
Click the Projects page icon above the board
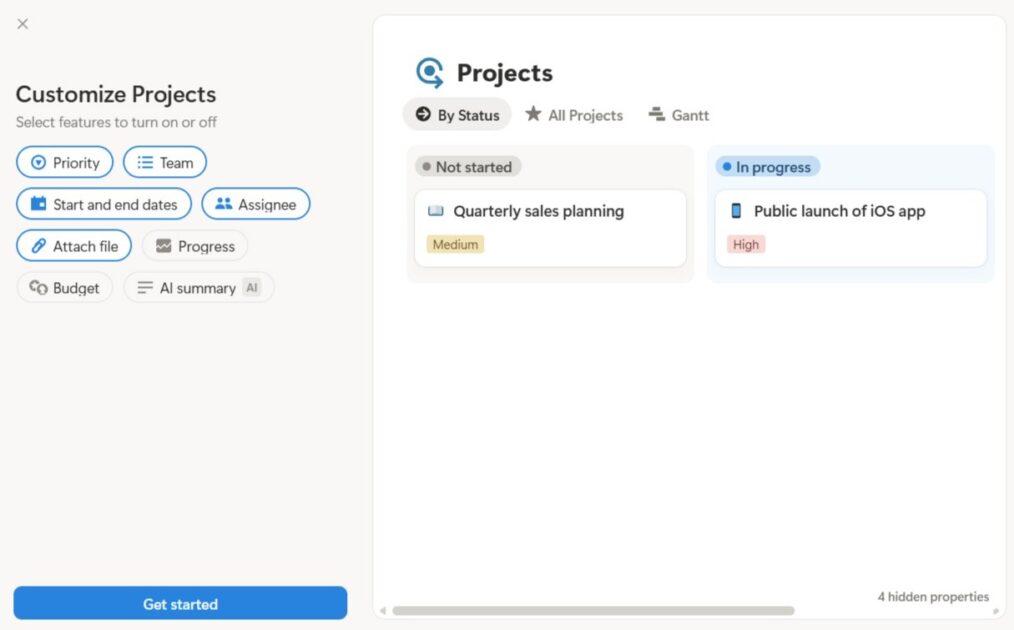click(x=429, y=72)
